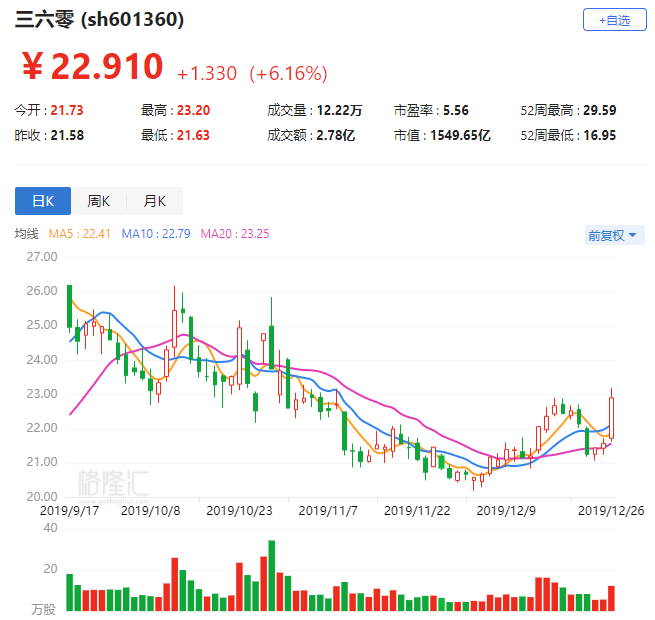Click the 2019/12/9 date axis label
Viewport: 655px width, 620px height.
[x=506, y=511]
